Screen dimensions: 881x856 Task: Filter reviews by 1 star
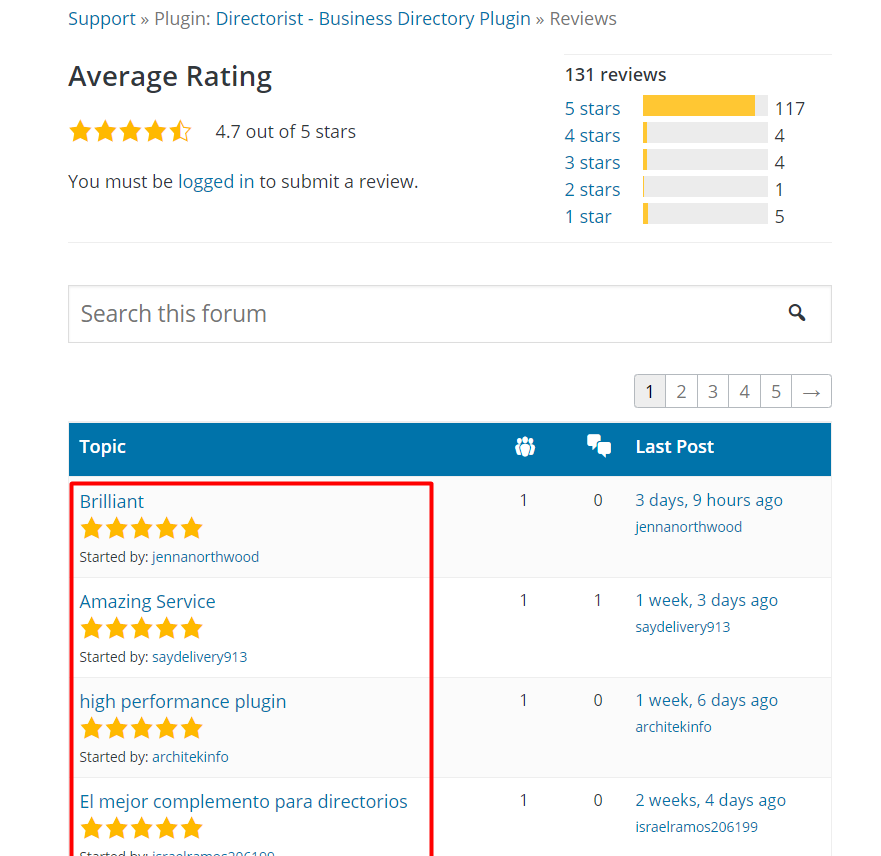(x=588, y=216)
